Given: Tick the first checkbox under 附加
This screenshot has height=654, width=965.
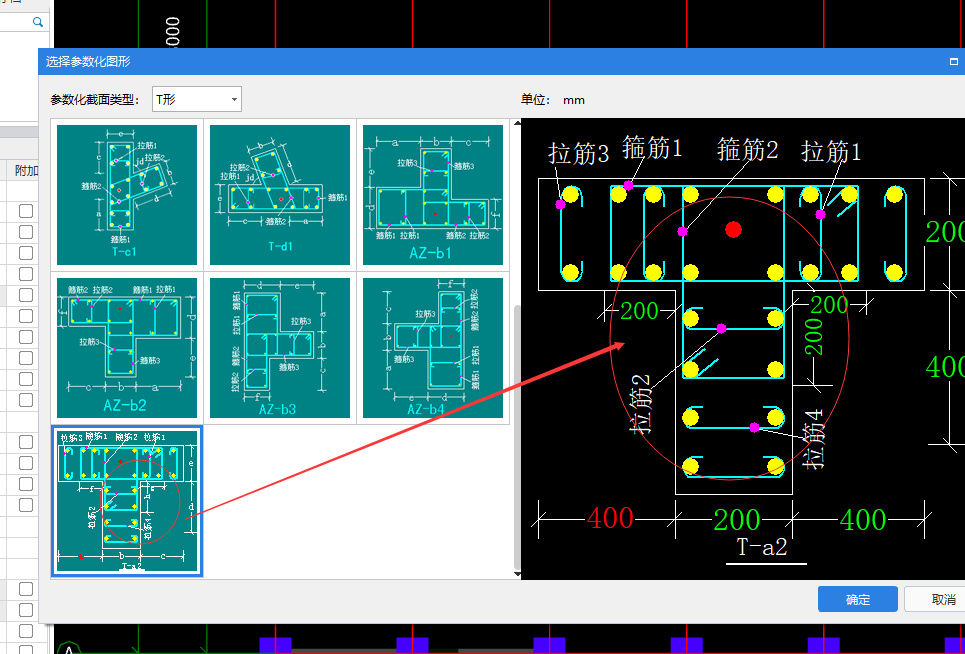Looking at the screenshot, I should point(26,211).
